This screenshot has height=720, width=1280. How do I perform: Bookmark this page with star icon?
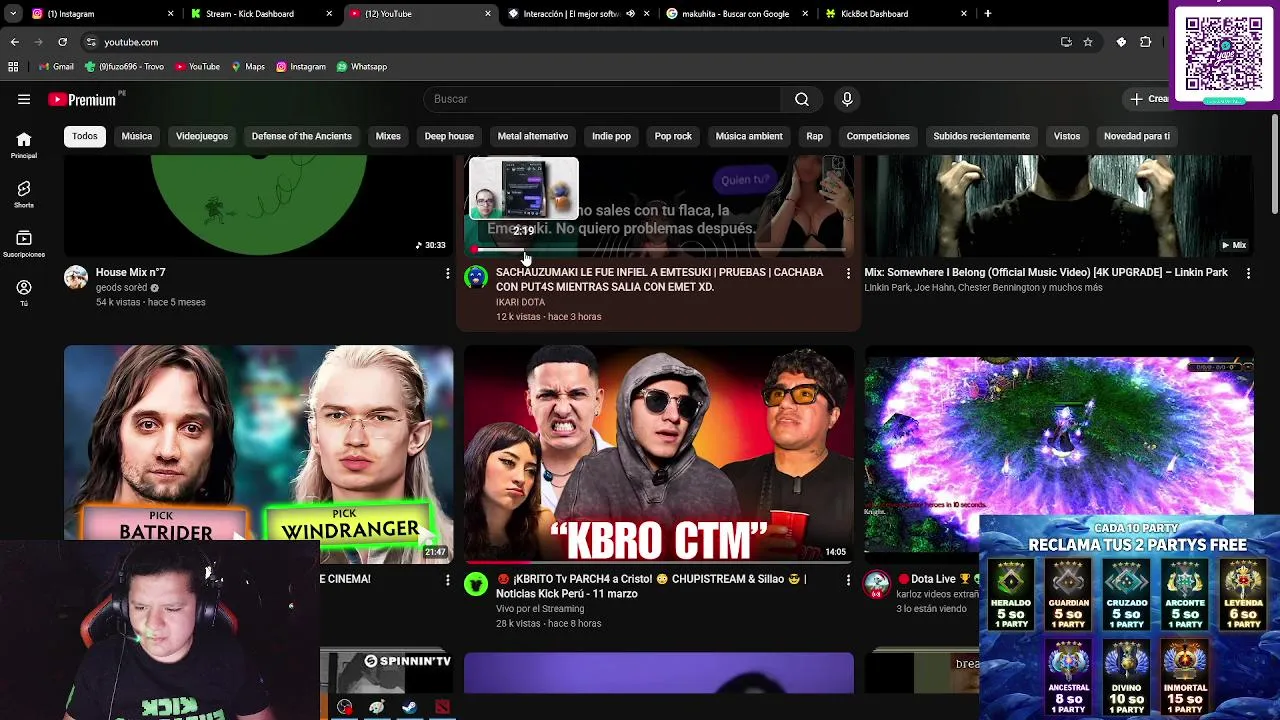click(1088, 42)
